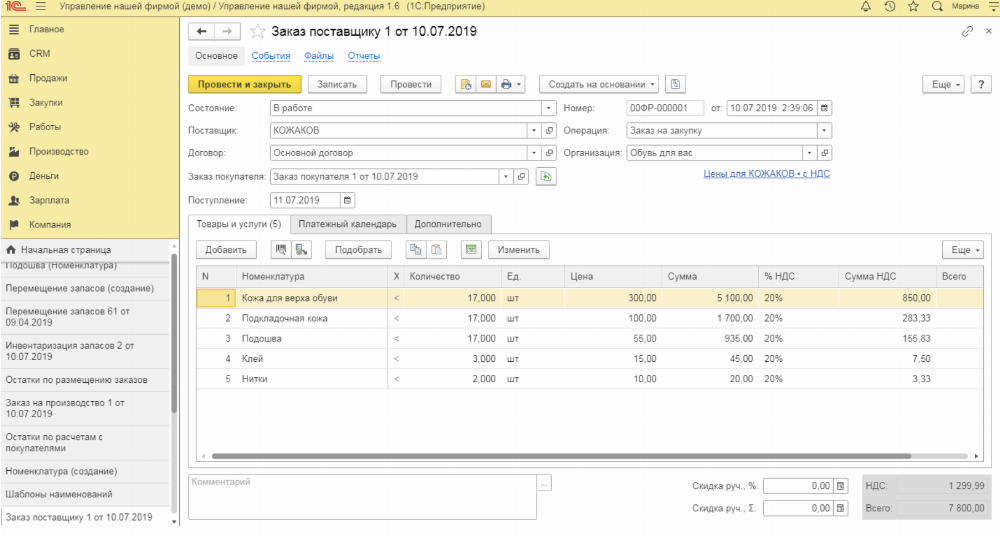Click the Номер input field
This screenshot has width=1000, height=536.
tap(665, 108)
